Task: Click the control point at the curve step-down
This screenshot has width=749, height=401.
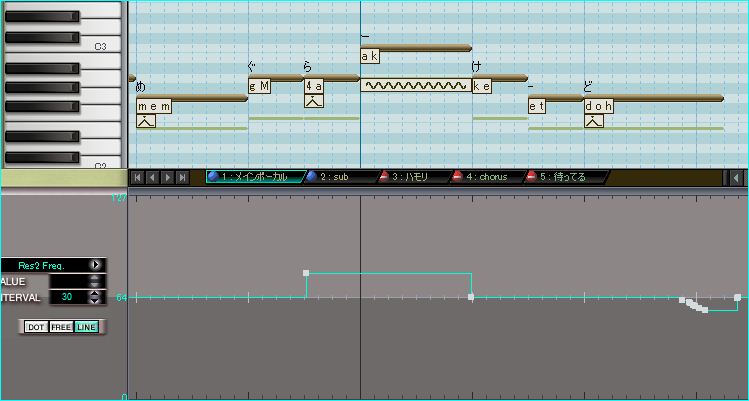Action: point(471,297)
